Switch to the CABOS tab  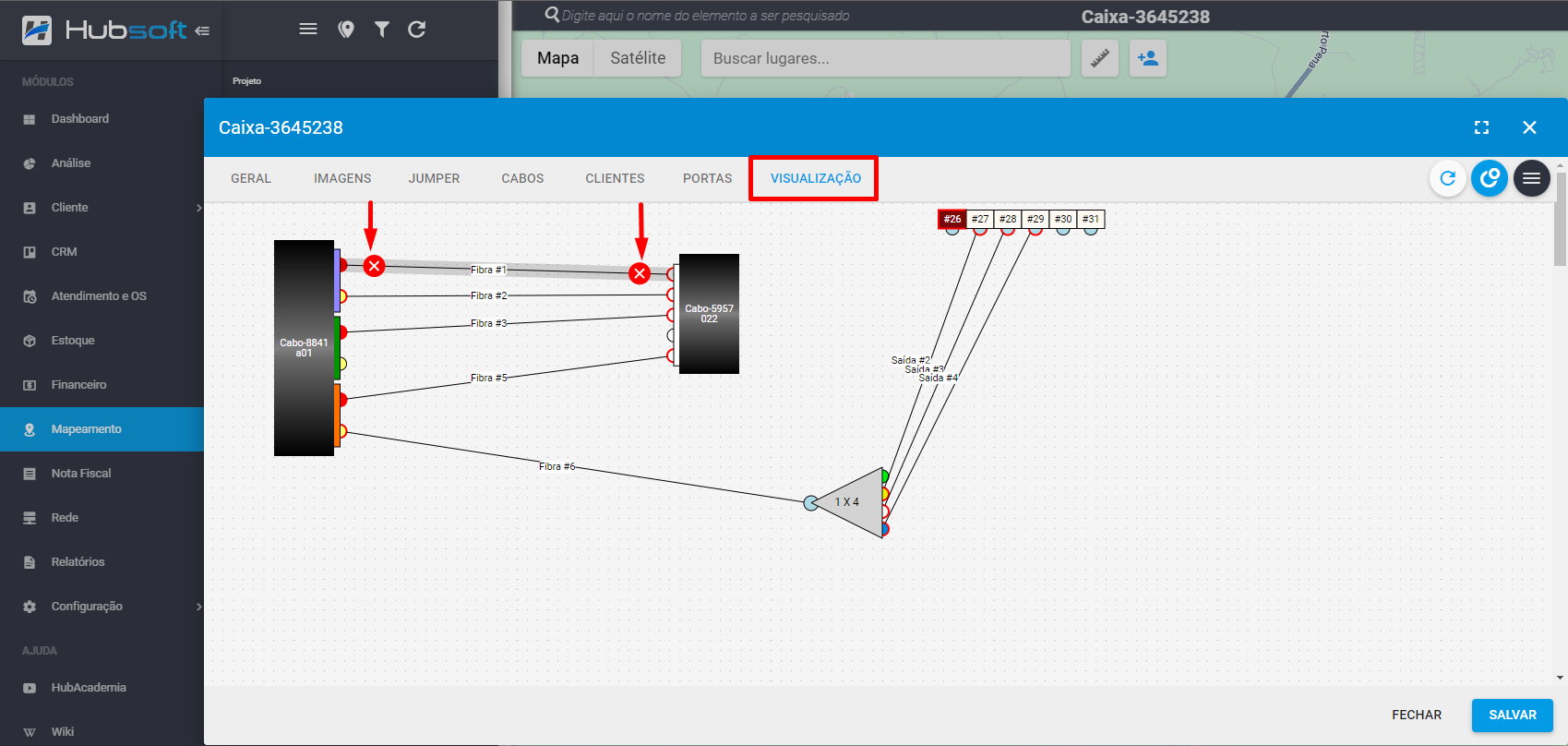[522, 178]
